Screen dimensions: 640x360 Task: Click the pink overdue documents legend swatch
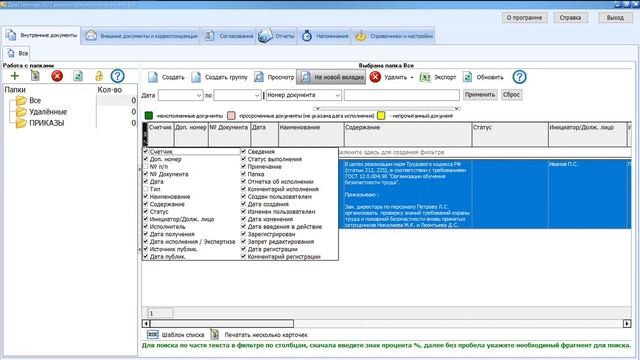coord(231,116)
